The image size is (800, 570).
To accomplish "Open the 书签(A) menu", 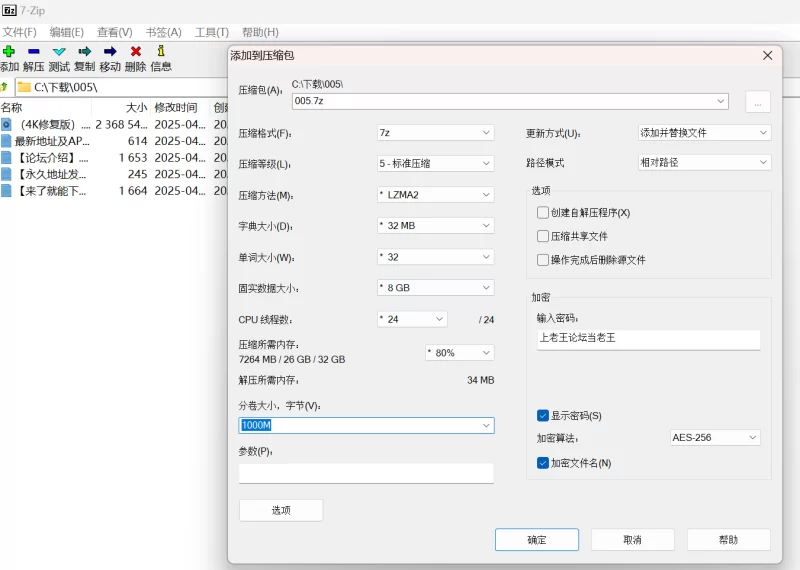I will [x=163, y=32].
